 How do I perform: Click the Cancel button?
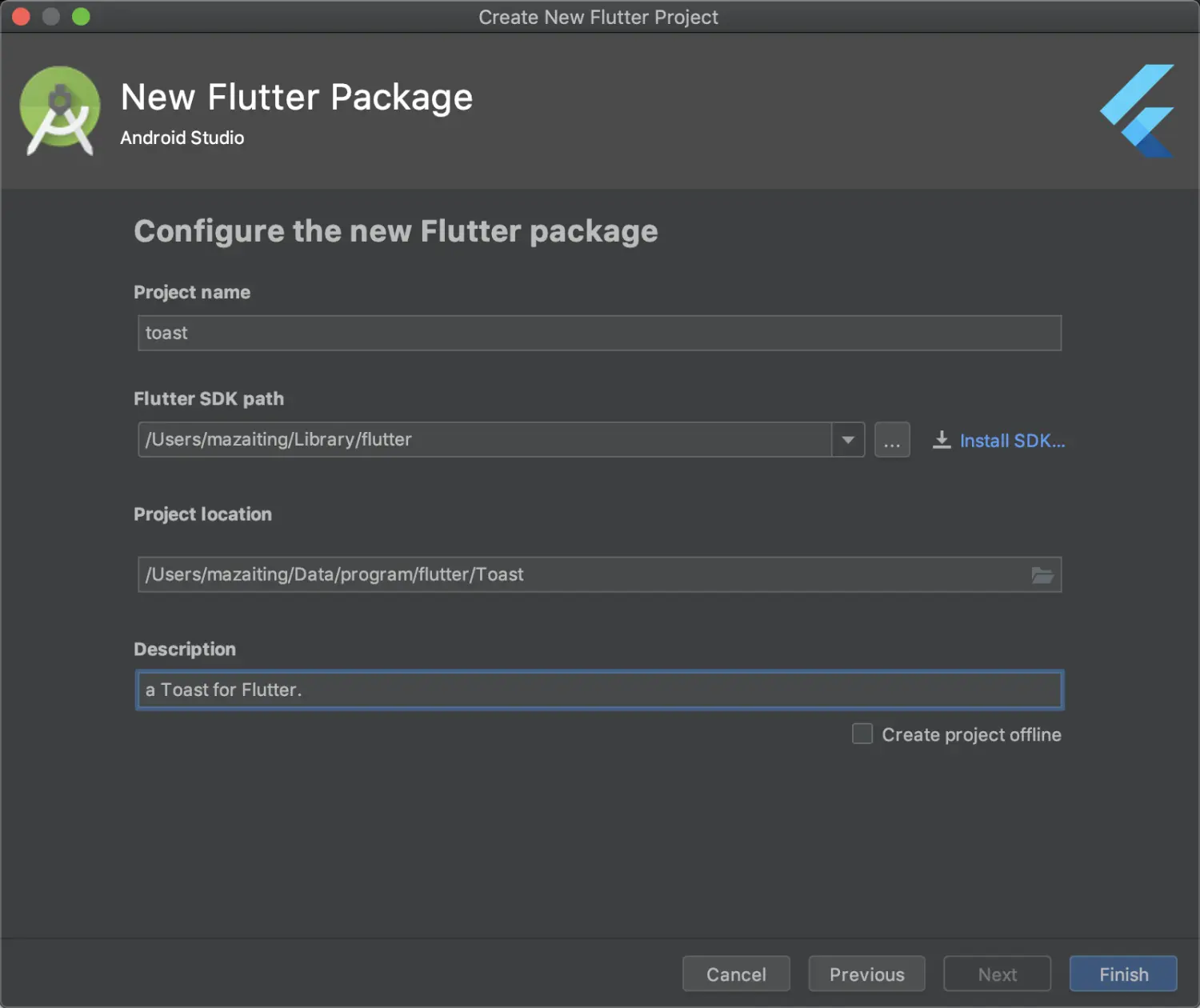[736, 974]
